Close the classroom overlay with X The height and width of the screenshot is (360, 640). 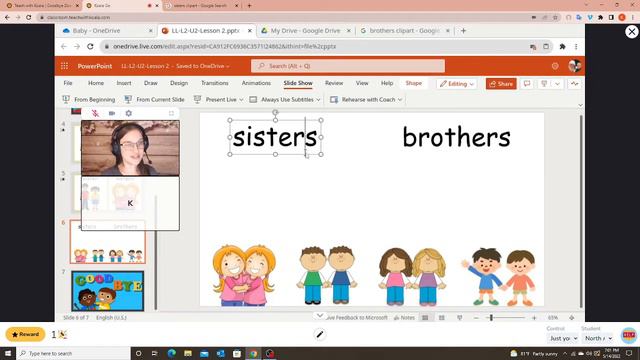click(x=631, y=31)
